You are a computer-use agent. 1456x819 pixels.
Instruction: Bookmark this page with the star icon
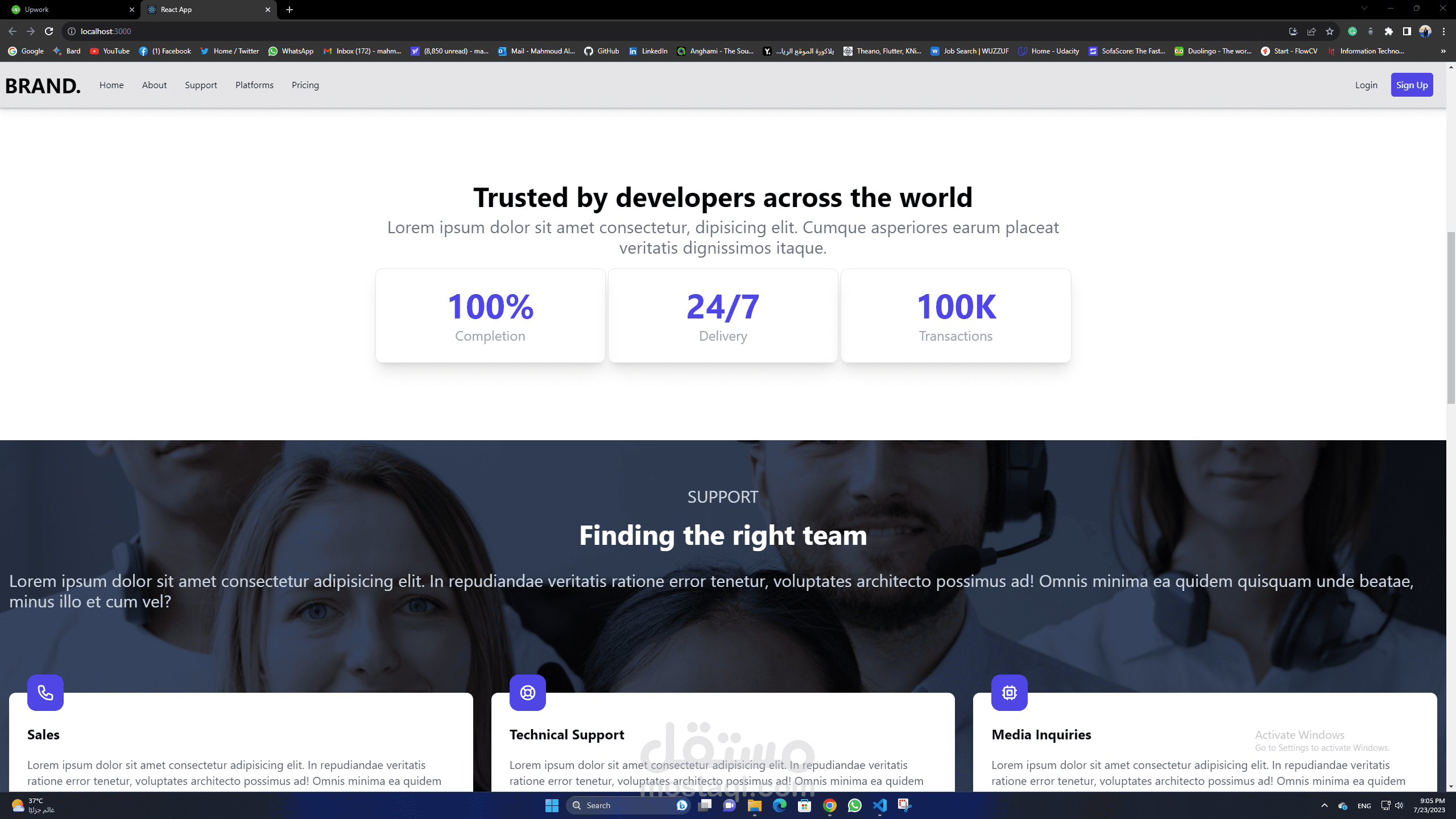[x=1330, y=31]
